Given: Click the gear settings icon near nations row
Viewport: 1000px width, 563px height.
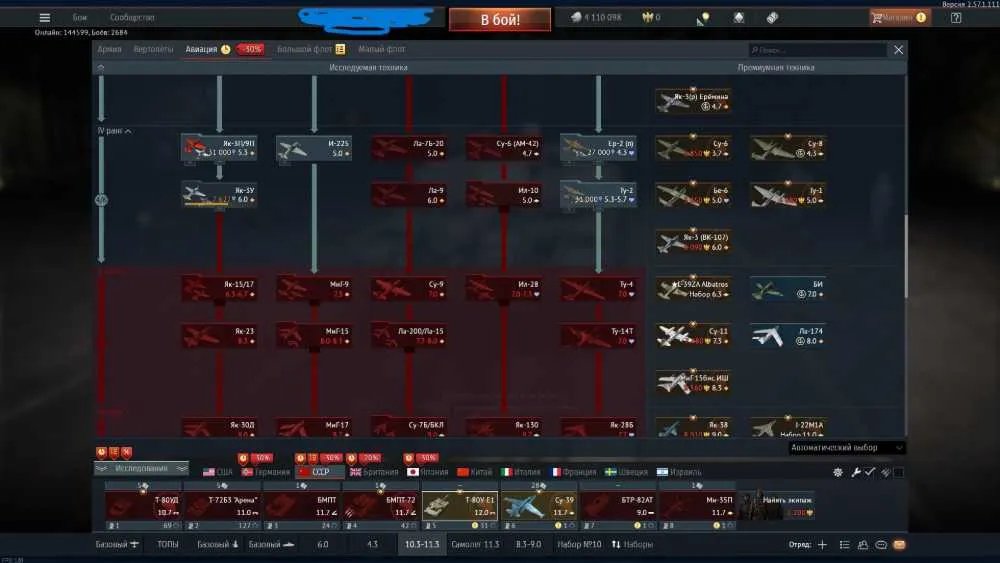Looking at the screenshot, I should coord(838,472).
